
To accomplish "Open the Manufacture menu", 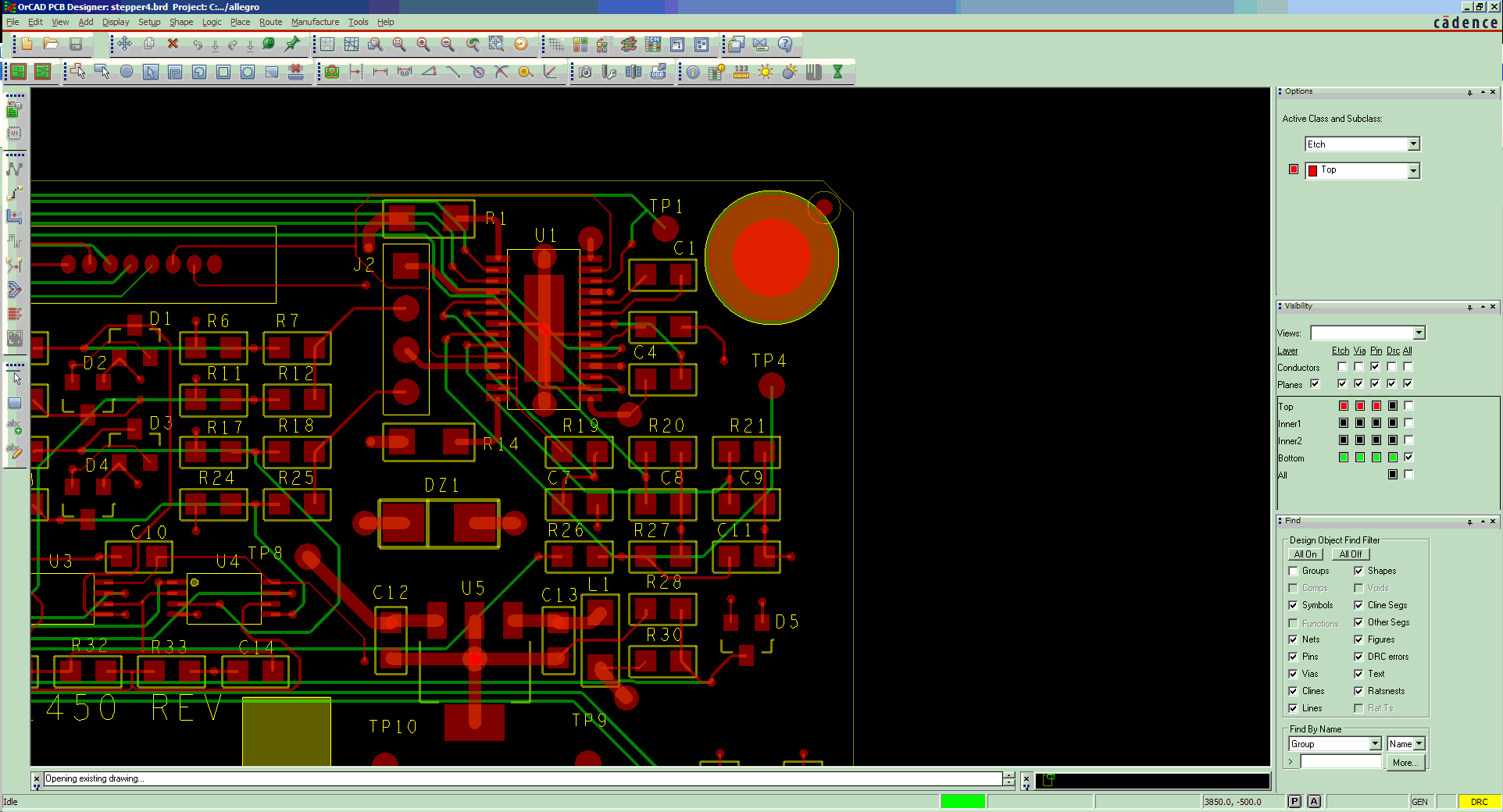I will (x=316, y=22).
